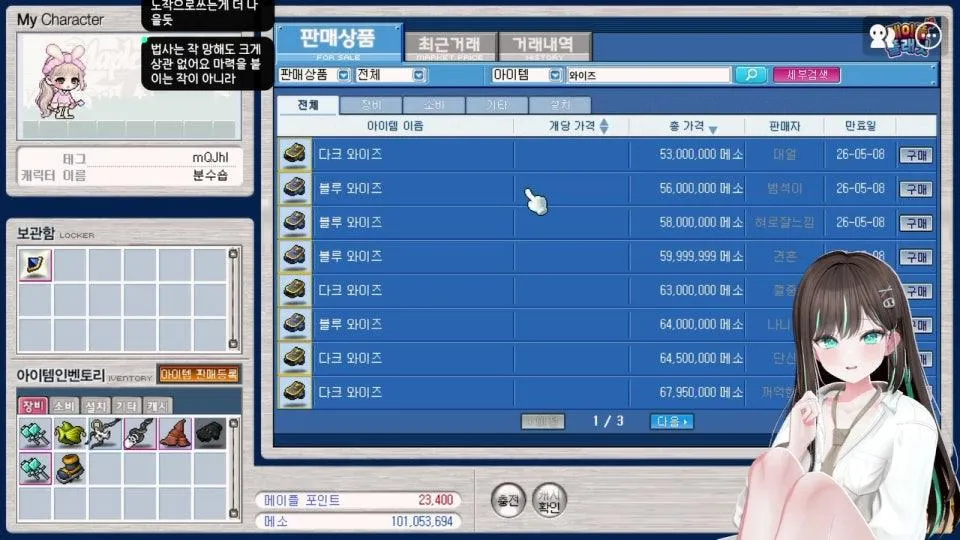Open the inventory 장비 tab
The image size is (960, 540).
[x=33, y=406]
